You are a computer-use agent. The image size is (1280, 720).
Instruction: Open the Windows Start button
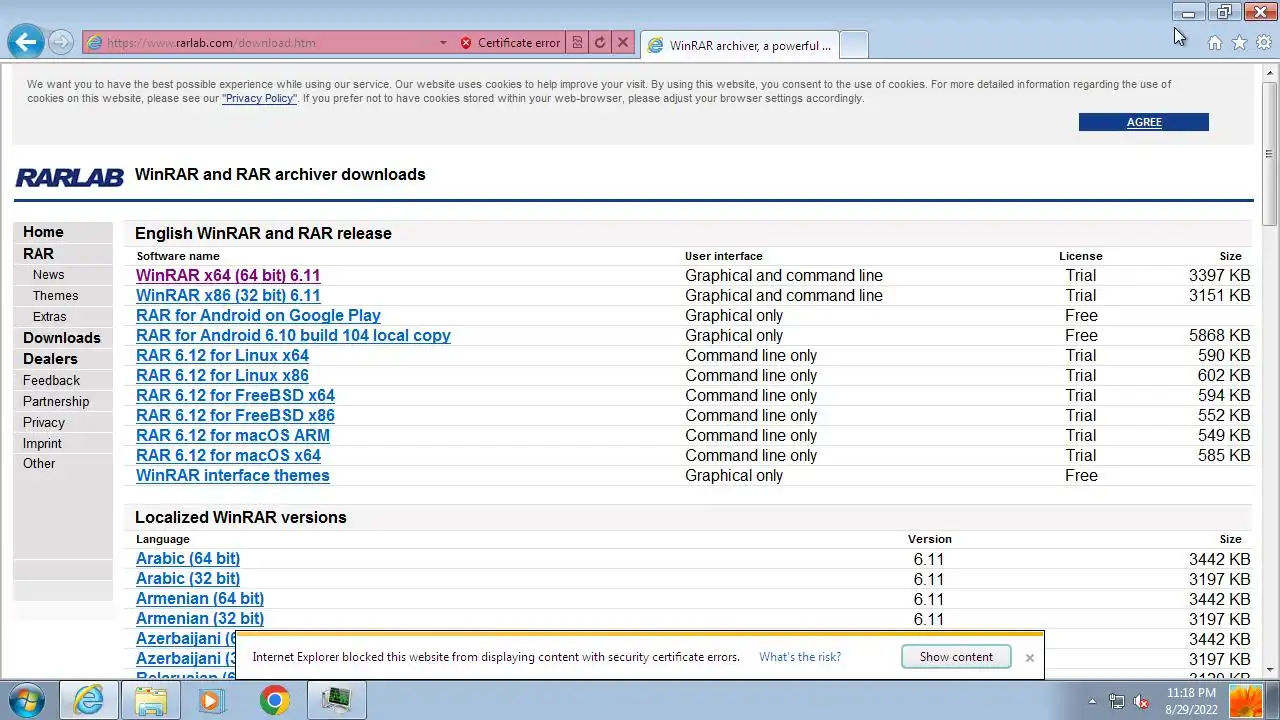[x=27, y=700]
